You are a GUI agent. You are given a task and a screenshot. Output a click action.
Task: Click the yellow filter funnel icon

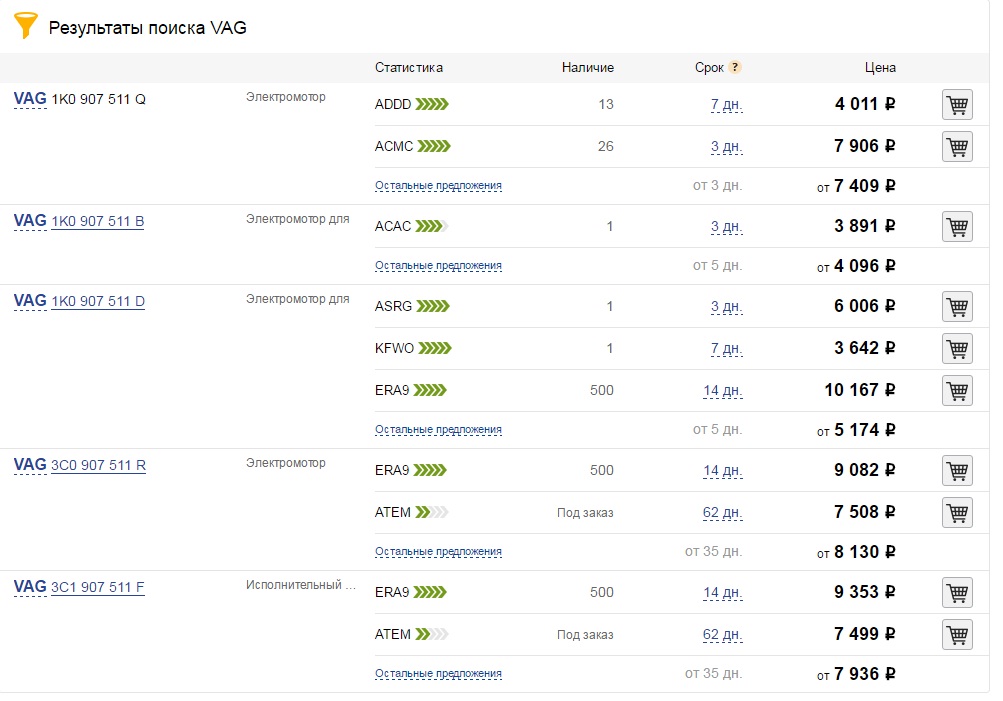pos(26,26)
